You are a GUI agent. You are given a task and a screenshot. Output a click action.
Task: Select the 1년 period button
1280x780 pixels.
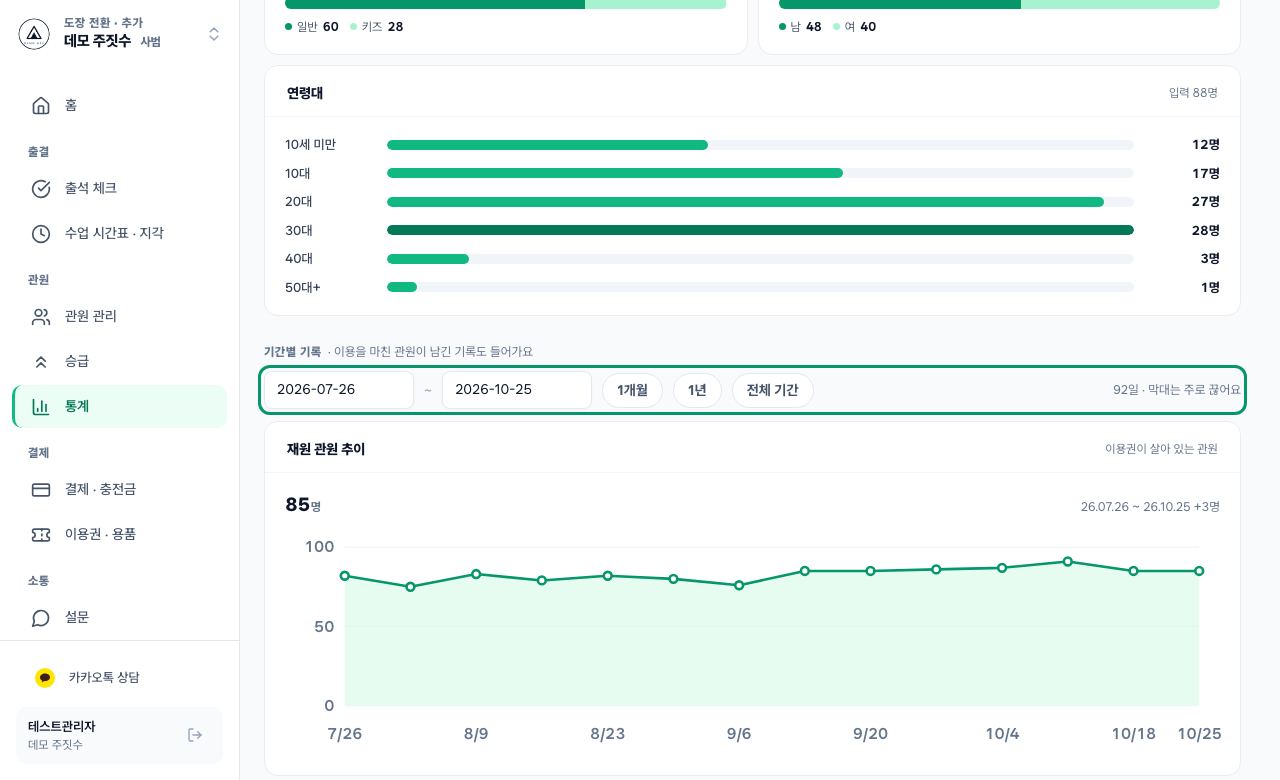[697, 390]
